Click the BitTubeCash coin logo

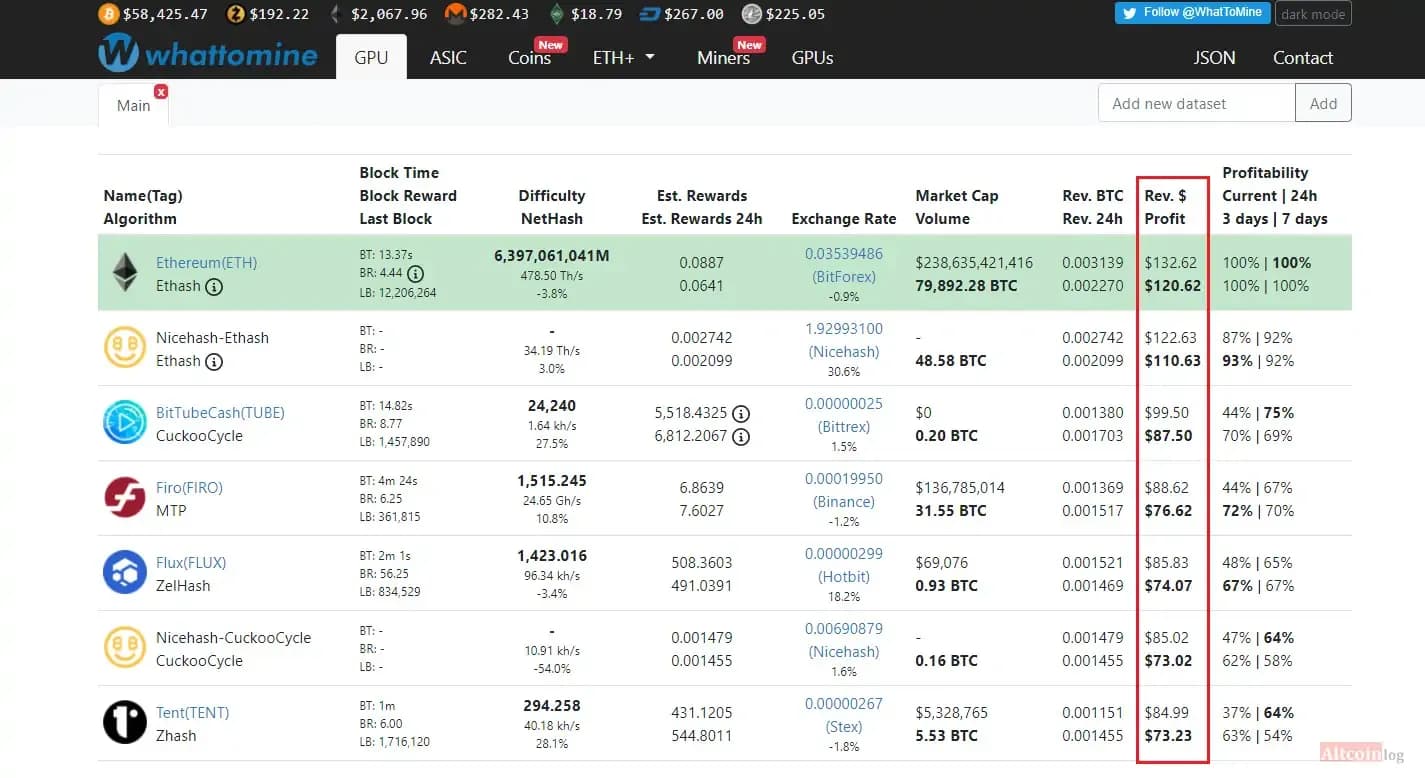point(125,423)
